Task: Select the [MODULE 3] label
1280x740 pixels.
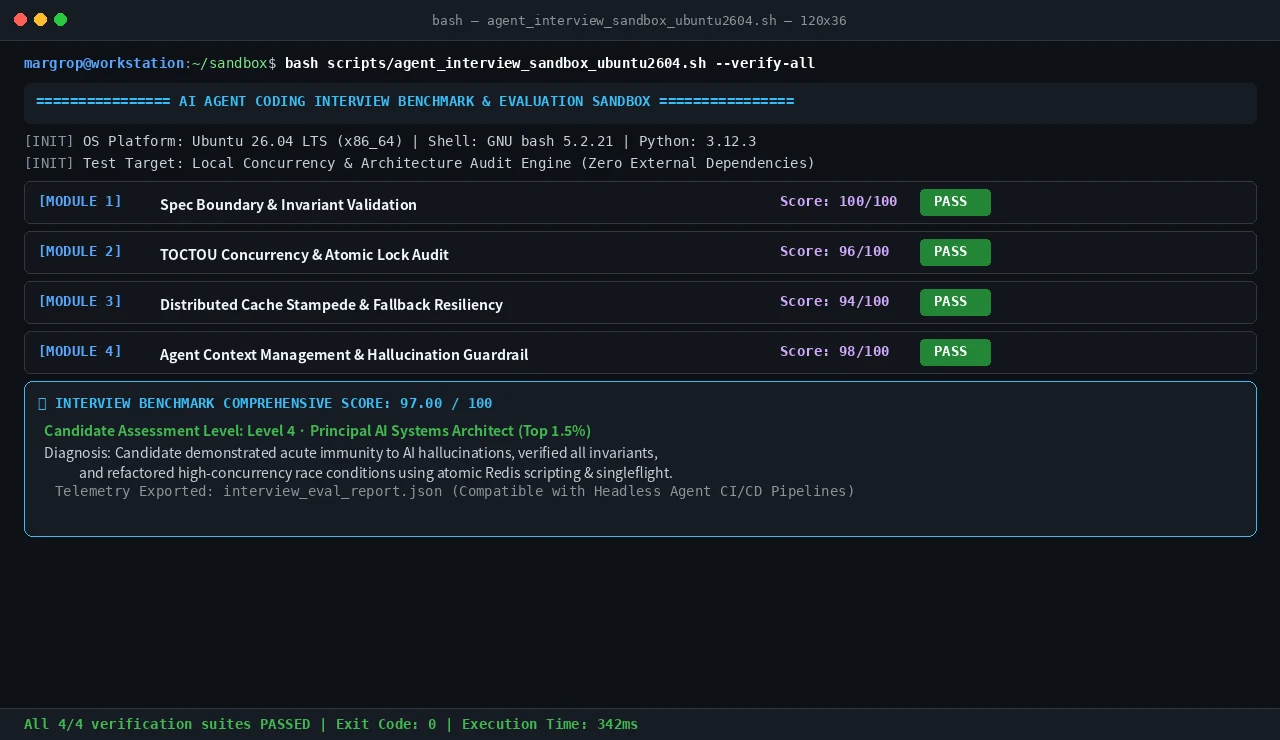Action: coord(80,302)
